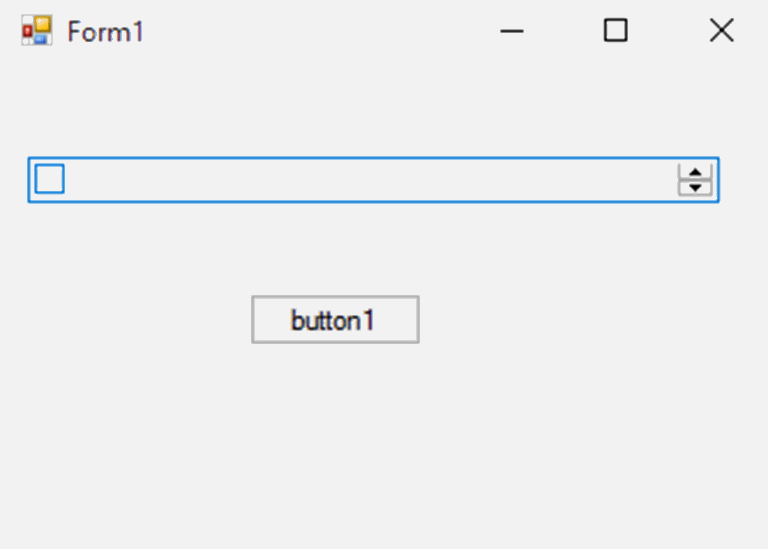The image size is (768, 549).
Task: Increment value with the up spin button
Action: point(695,172)
